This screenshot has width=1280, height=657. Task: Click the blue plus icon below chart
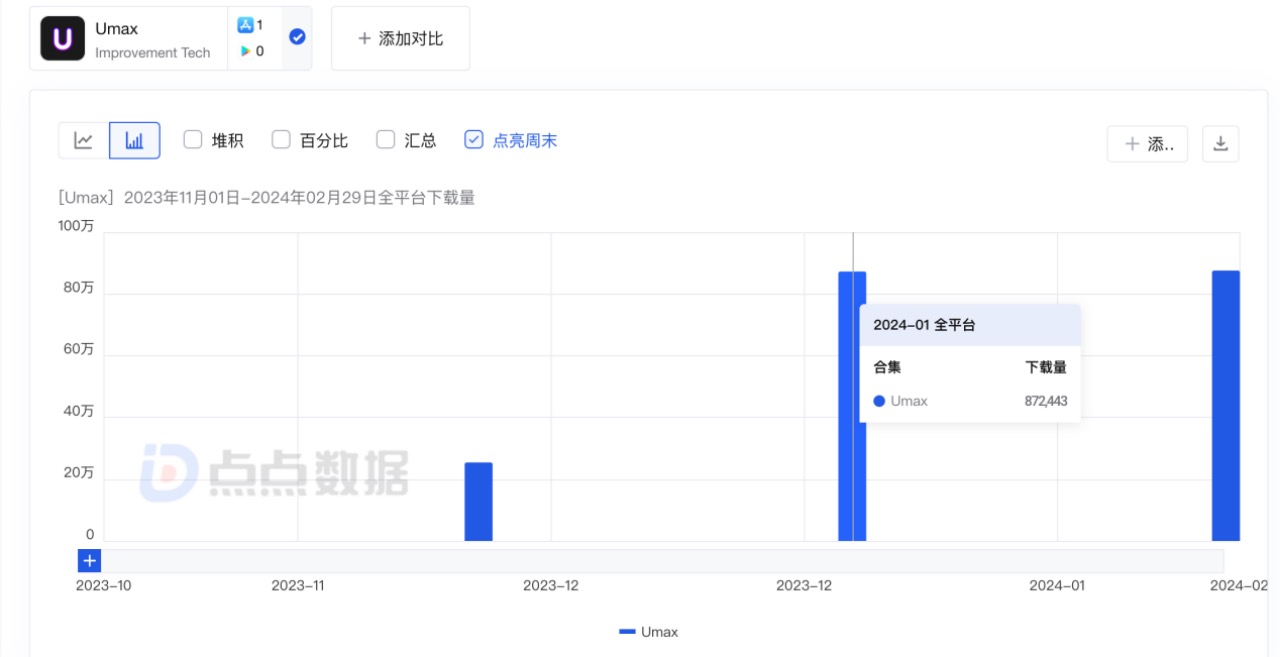(x=89, y=561)
